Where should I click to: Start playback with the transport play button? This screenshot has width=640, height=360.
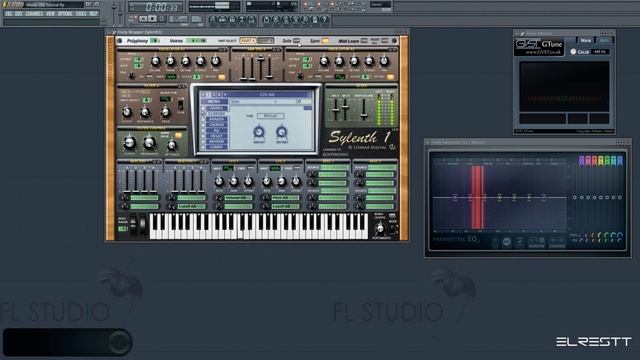(143, 19)
